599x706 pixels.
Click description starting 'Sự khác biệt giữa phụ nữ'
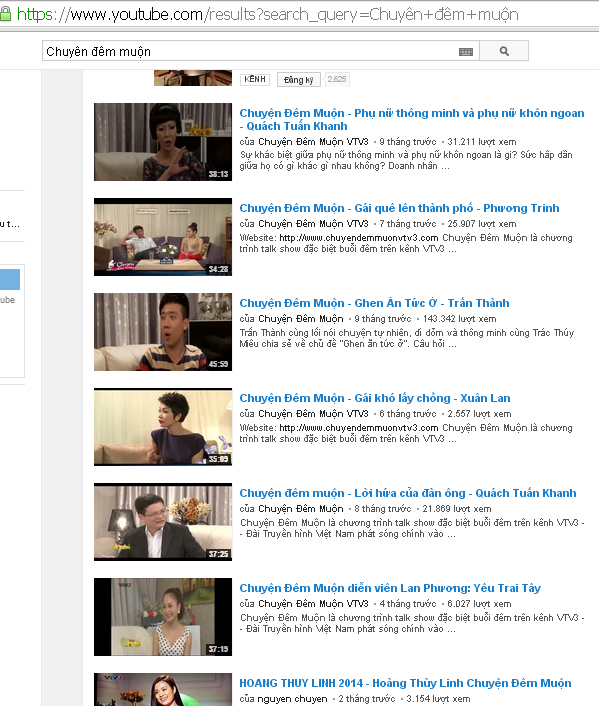pyautogui.click(x=406, y=160)
